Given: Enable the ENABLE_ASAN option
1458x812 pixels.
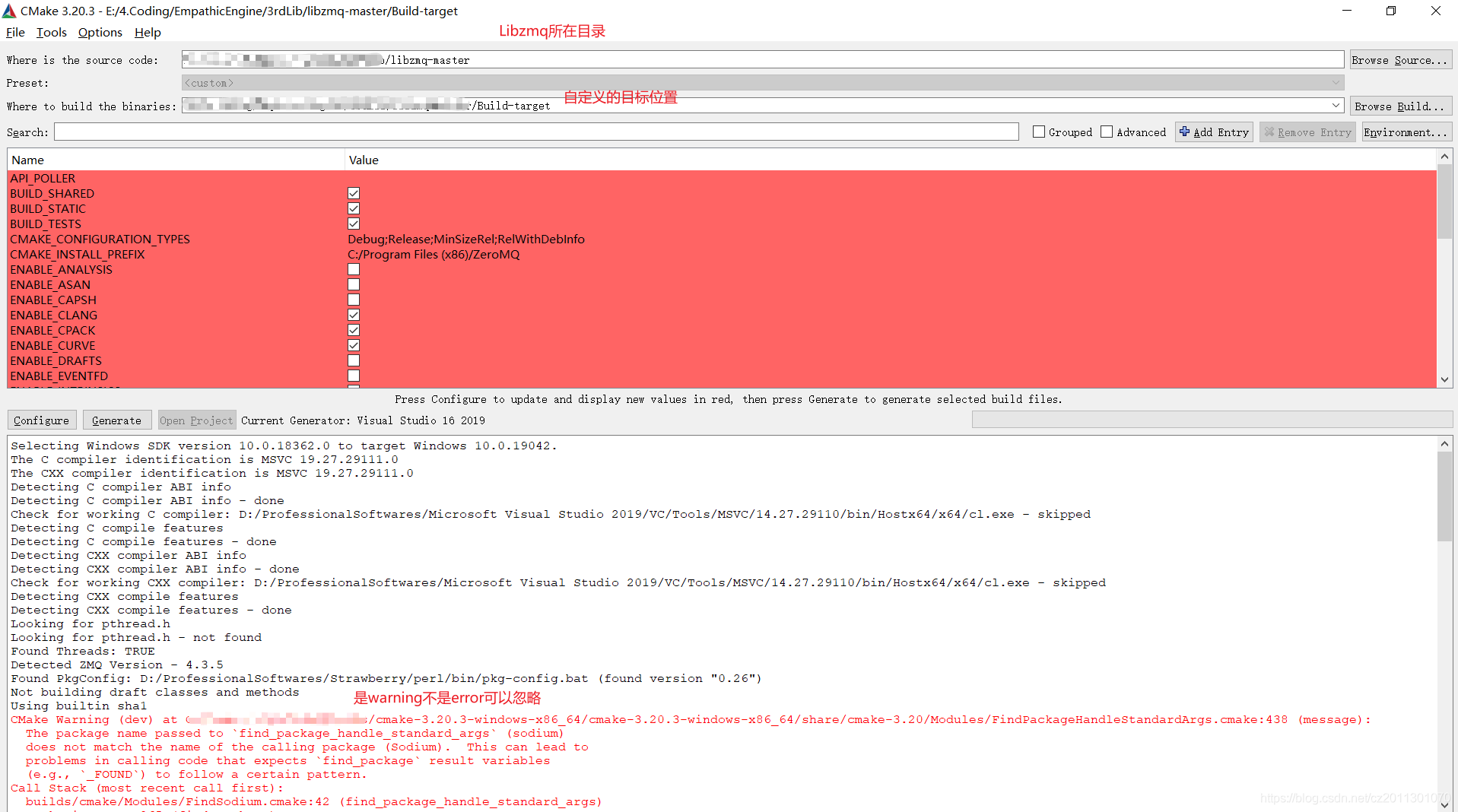Looking at the screenshot, I should (354, 284).
